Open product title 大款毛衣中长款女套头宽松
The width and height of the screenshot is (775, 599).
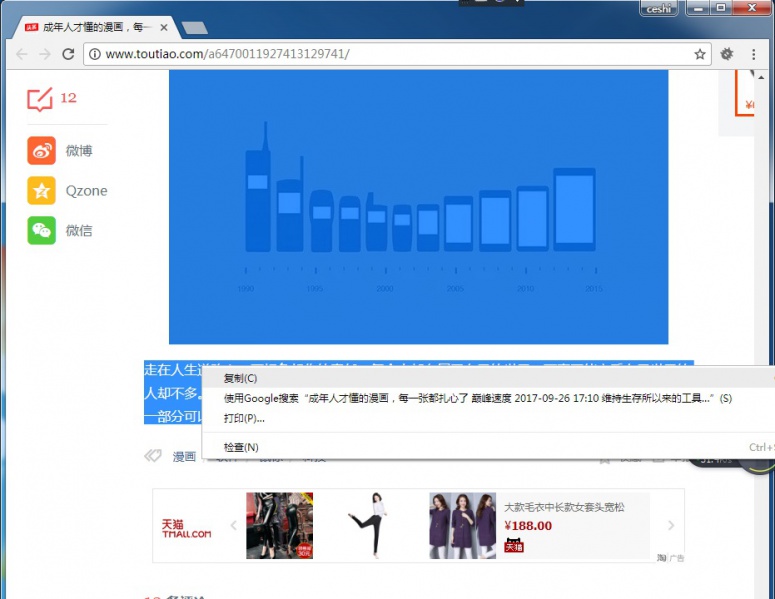[564, 507]
